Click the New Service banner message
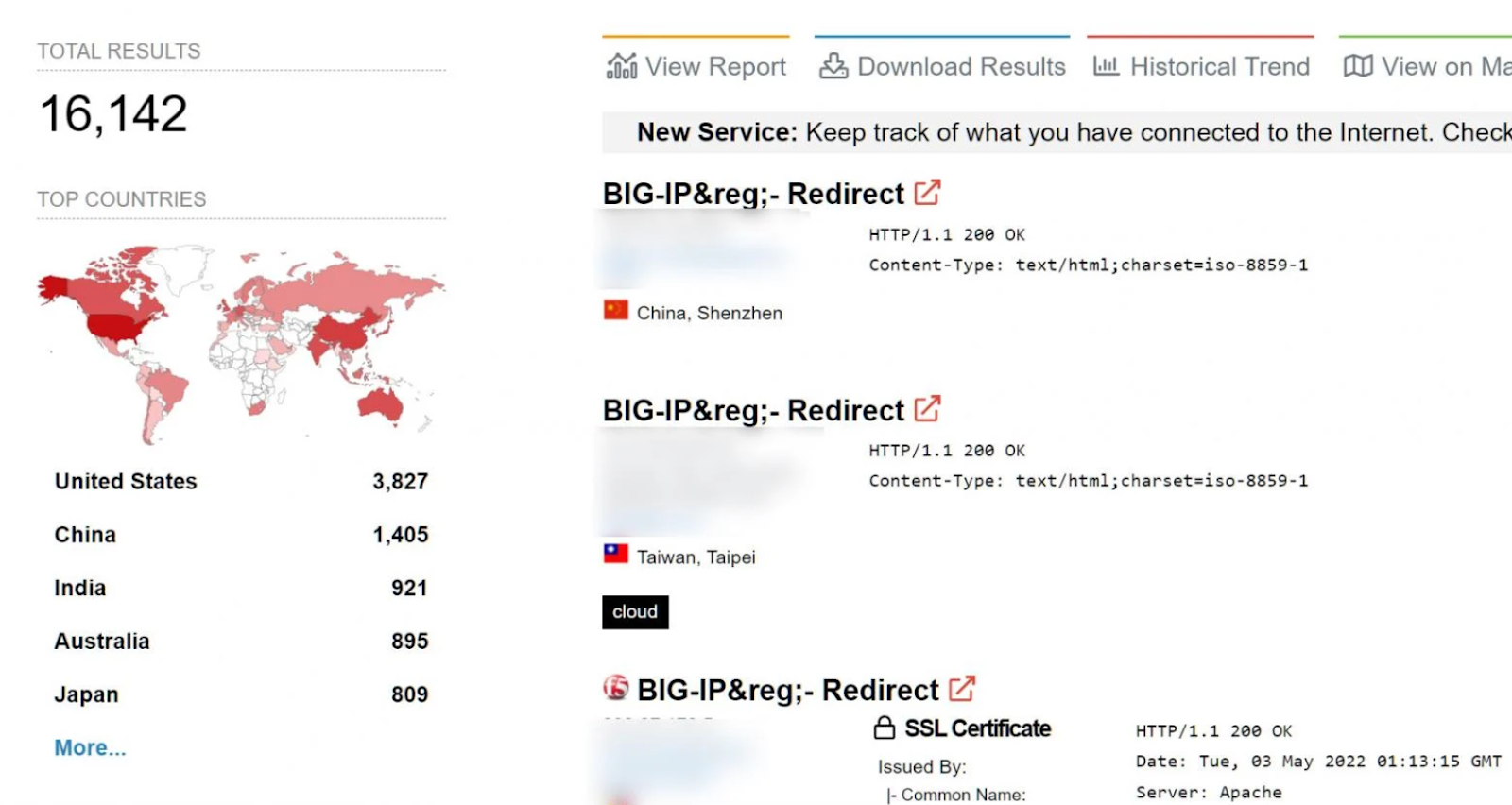This screenshot has width=1512, height=805. [1057, 132]
